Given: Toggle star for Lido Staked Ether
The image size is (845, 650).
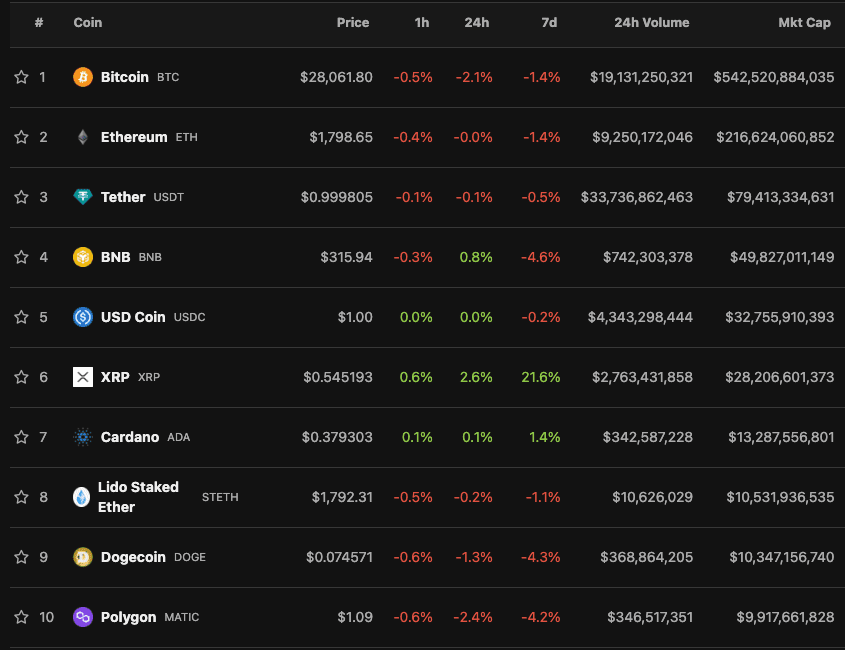Looking at the screenshot, I should click(x=21, y=497).
